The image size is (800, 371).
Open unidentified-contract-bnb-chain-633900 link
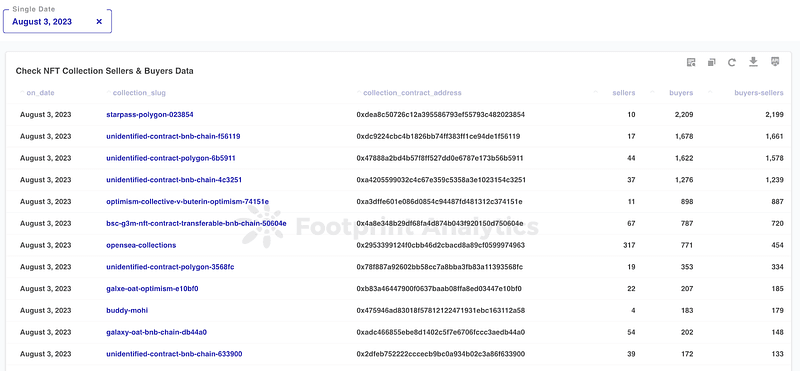[x=174, y=354]
